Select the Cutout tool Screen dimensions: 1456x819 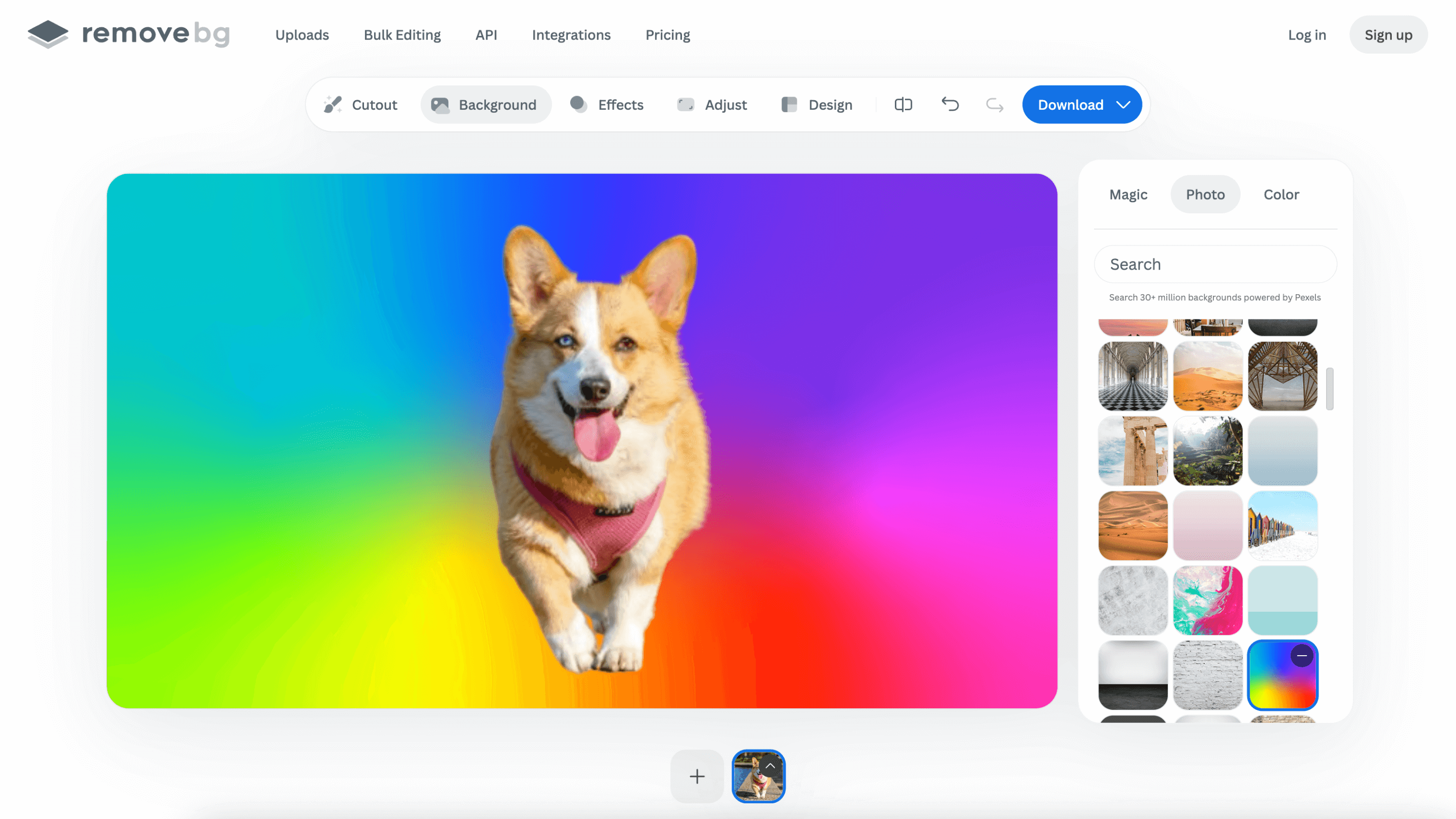[360, 105]
